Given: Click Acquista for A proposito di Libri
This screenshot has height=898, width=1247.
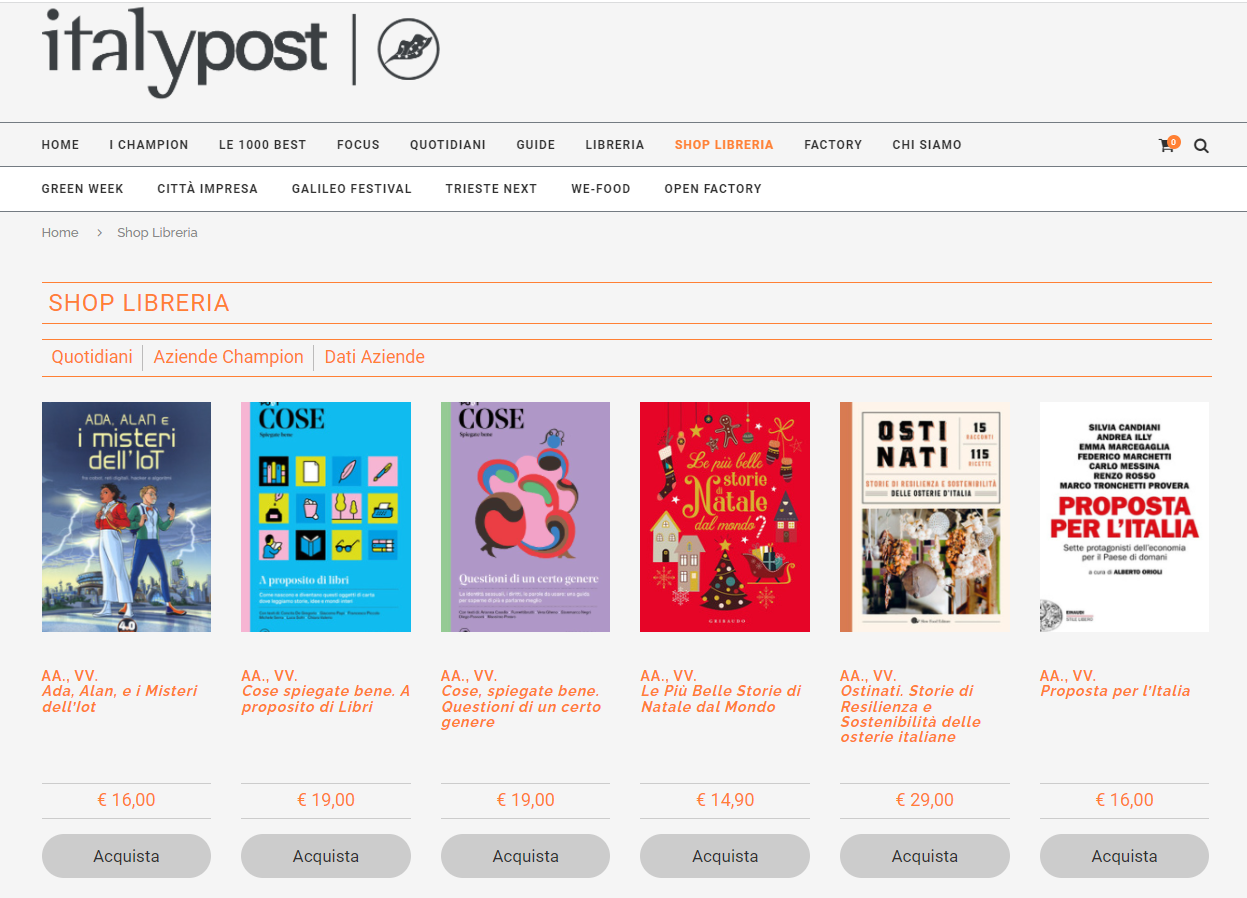Looking at the screenshot, I should pyautogui.click(x=326, y=856).
